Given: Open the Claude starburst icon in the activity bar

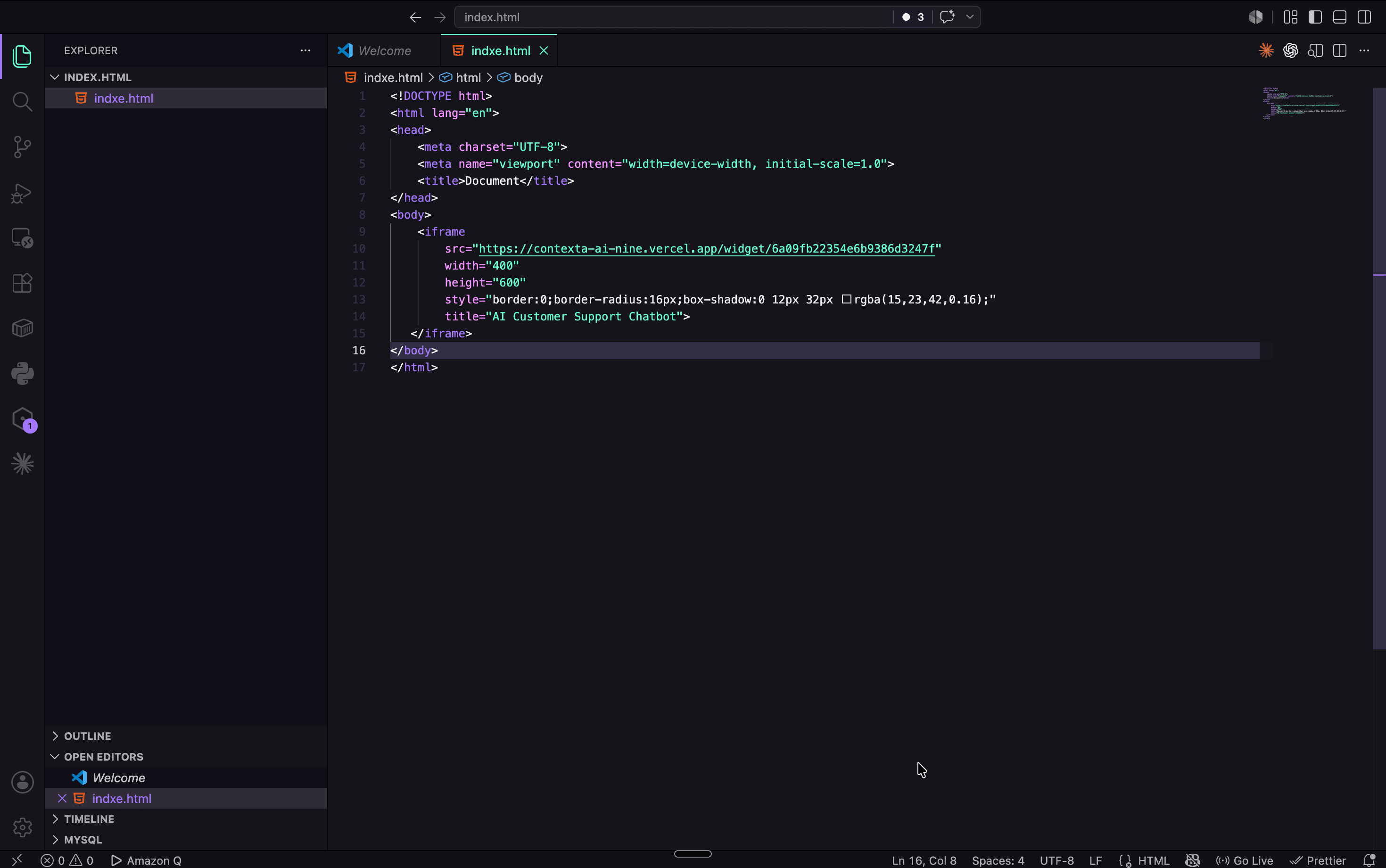Looking at the screenshot, I should tap(22, 464).
